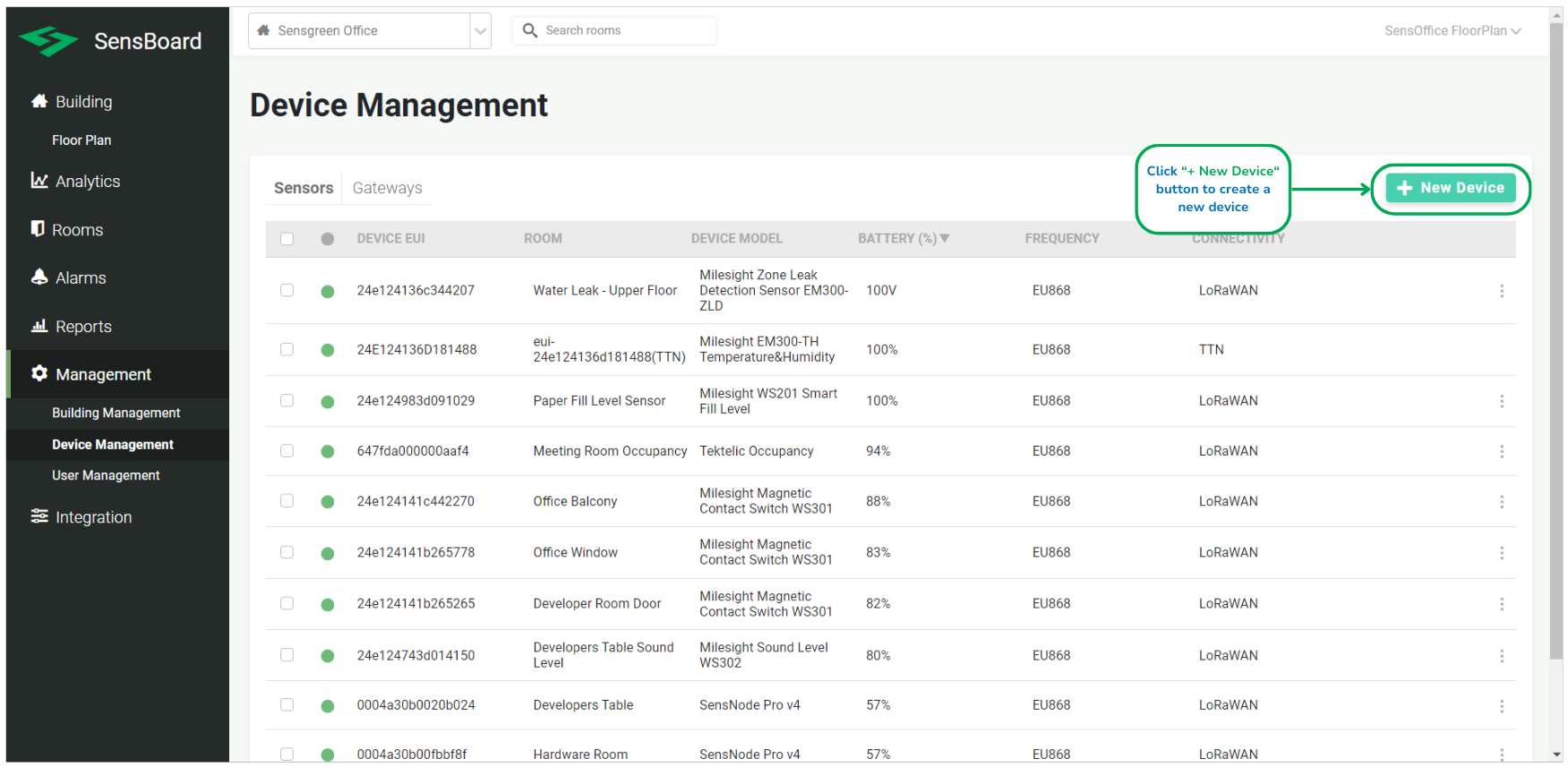Check the box for device 24e124141b265265

[287, 603]
